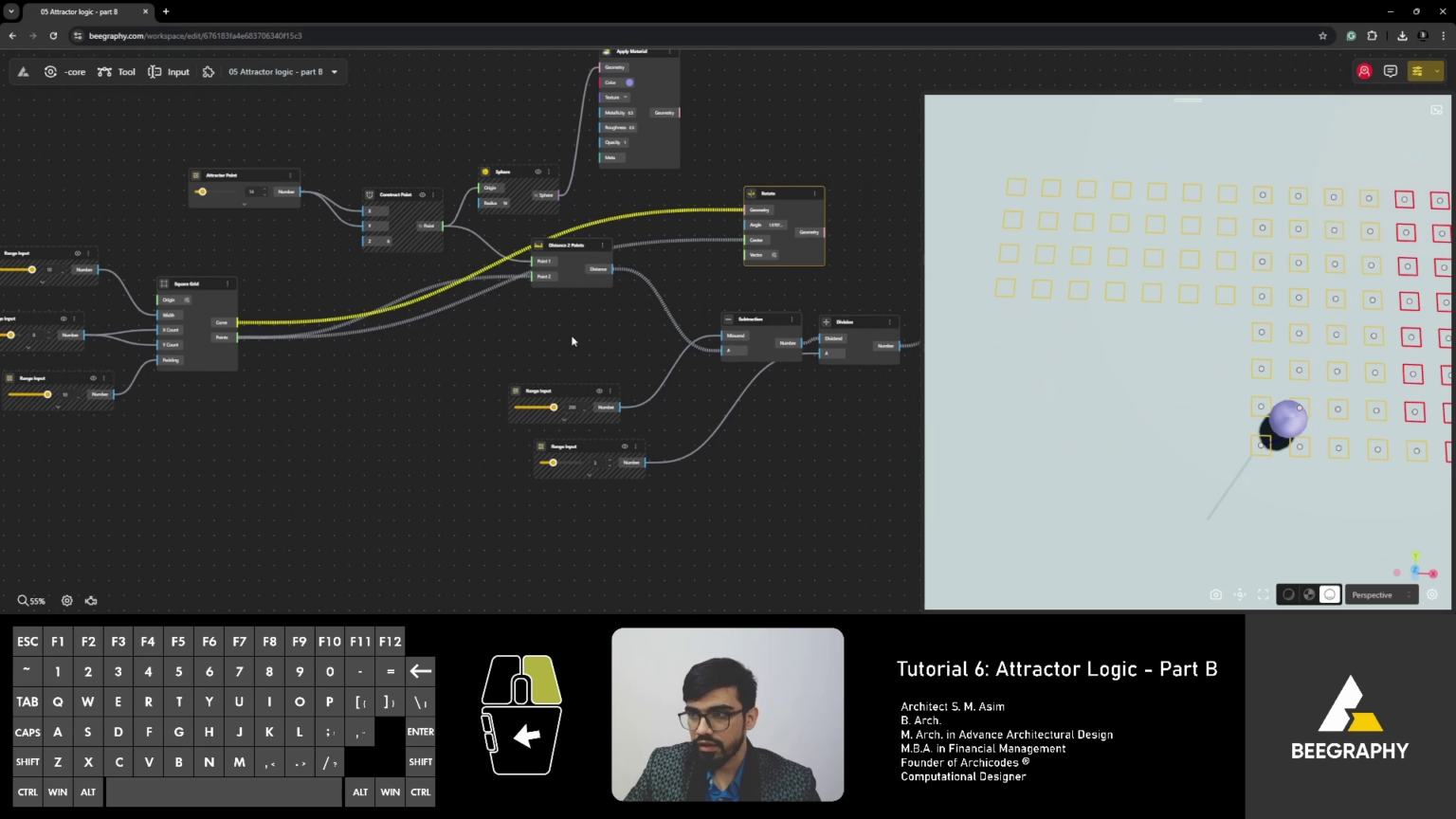Click the settings gear next to the zoom indicator

point(66,600)
